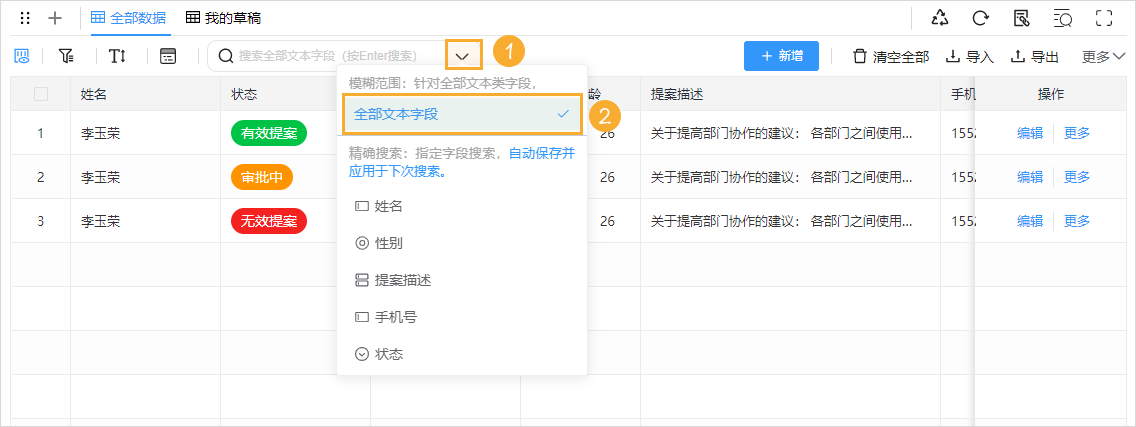This screenshot has width=1136, height=427.
Task: Click the view display icon at toolbar start
Action: click(22, 56)
